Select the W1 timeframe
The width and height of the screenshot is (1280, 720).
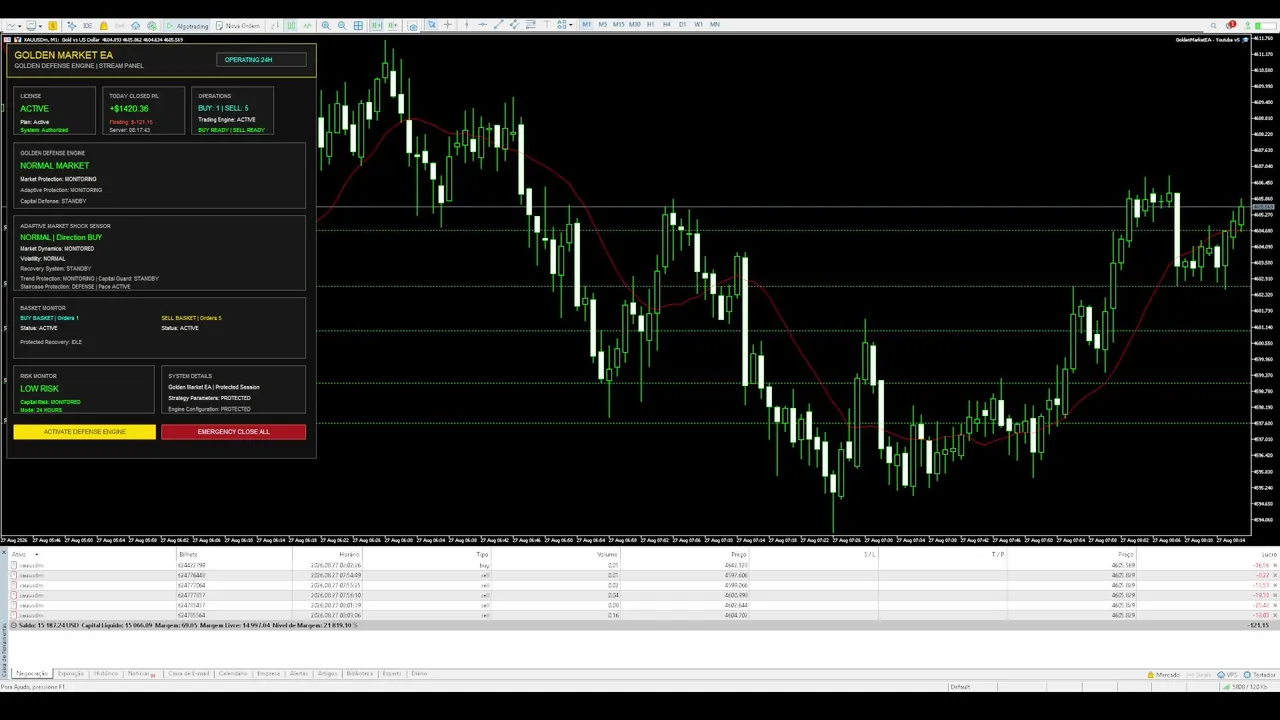tap(699, 24)
